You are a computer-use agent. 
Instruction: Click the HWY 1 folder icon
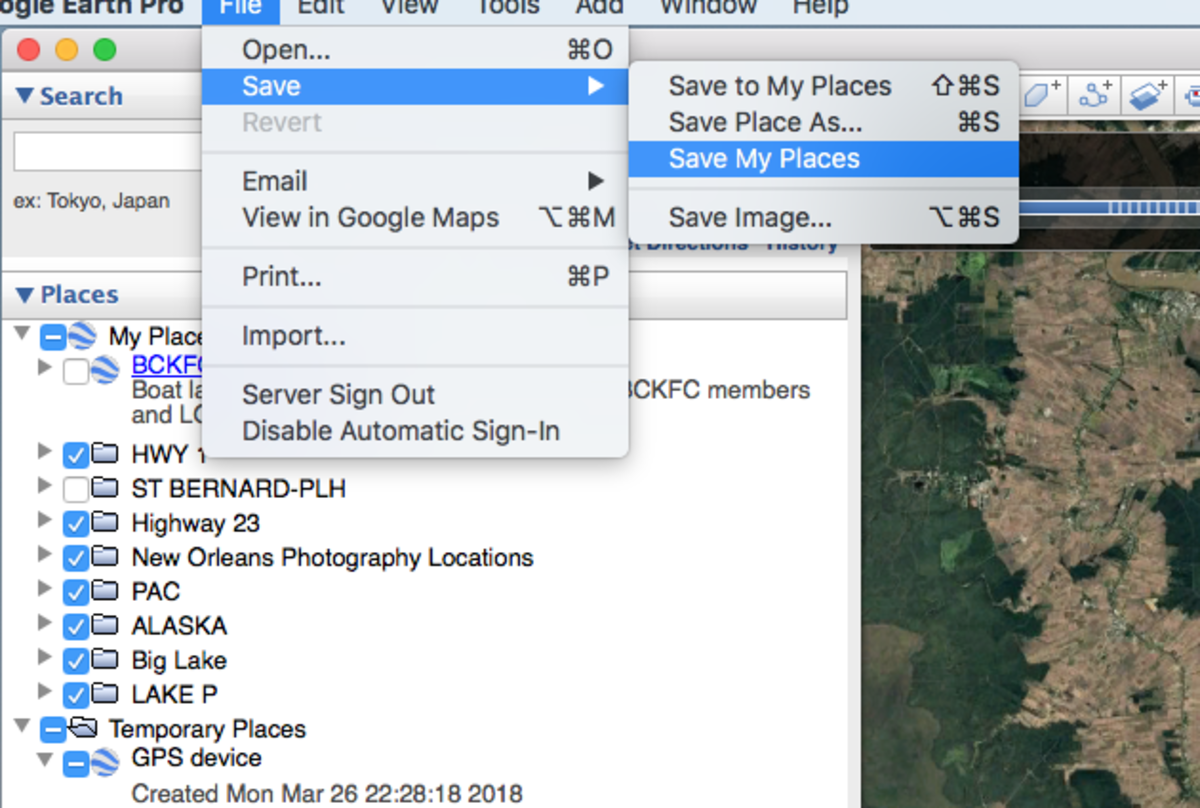(x=105, y=454)
